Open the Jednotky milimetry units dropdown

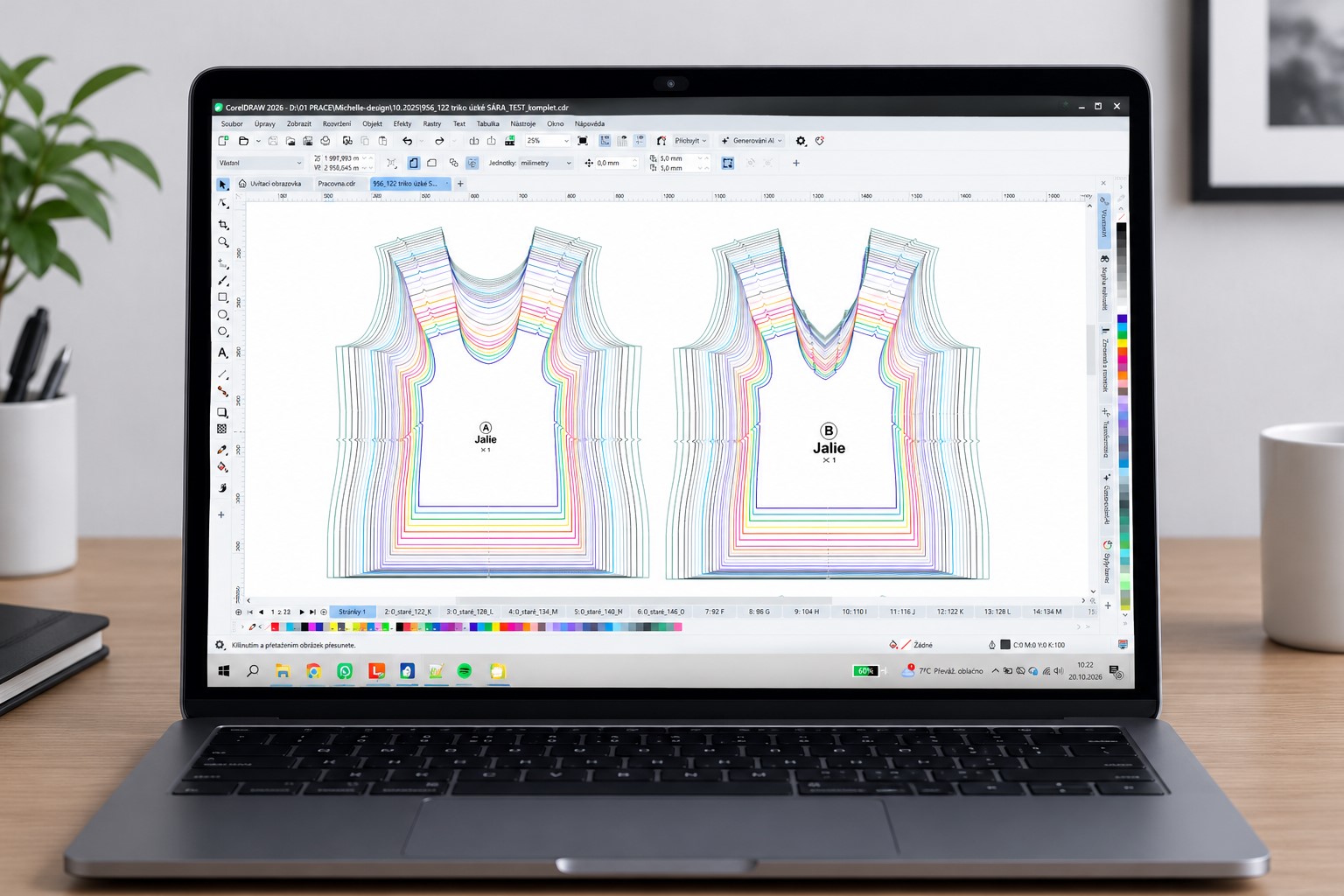[545, 163]
